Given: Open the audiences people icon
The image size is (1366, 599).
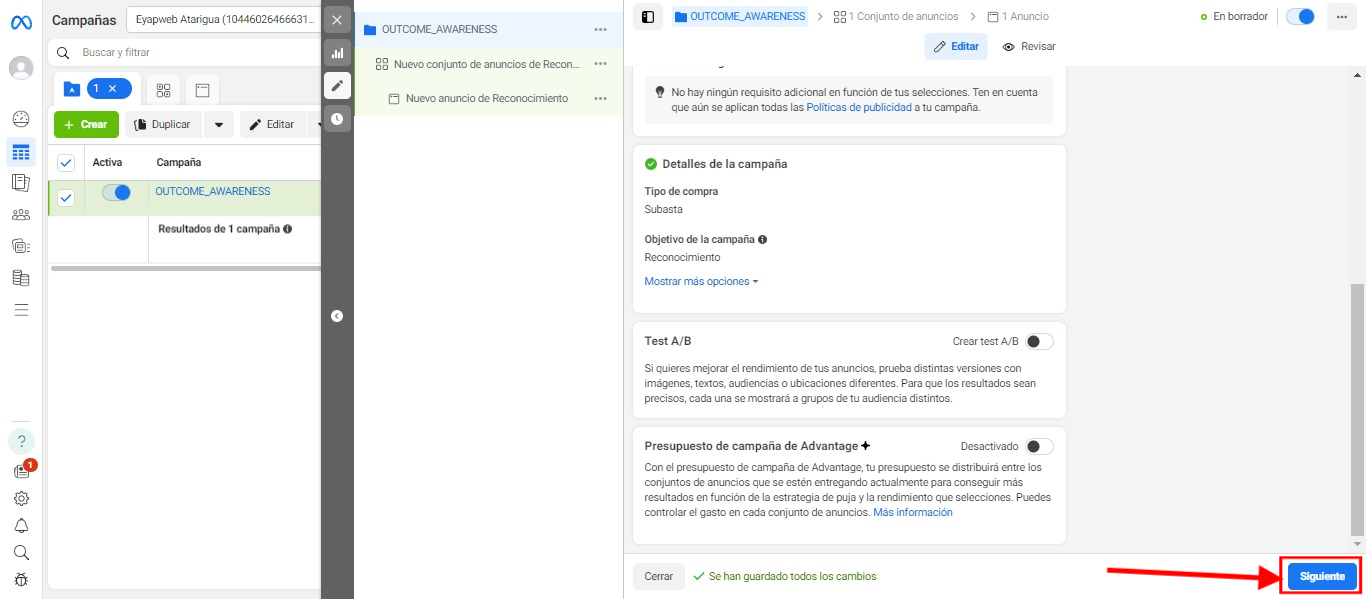Looking at the screenshot, I should click(x=21, y=214).
